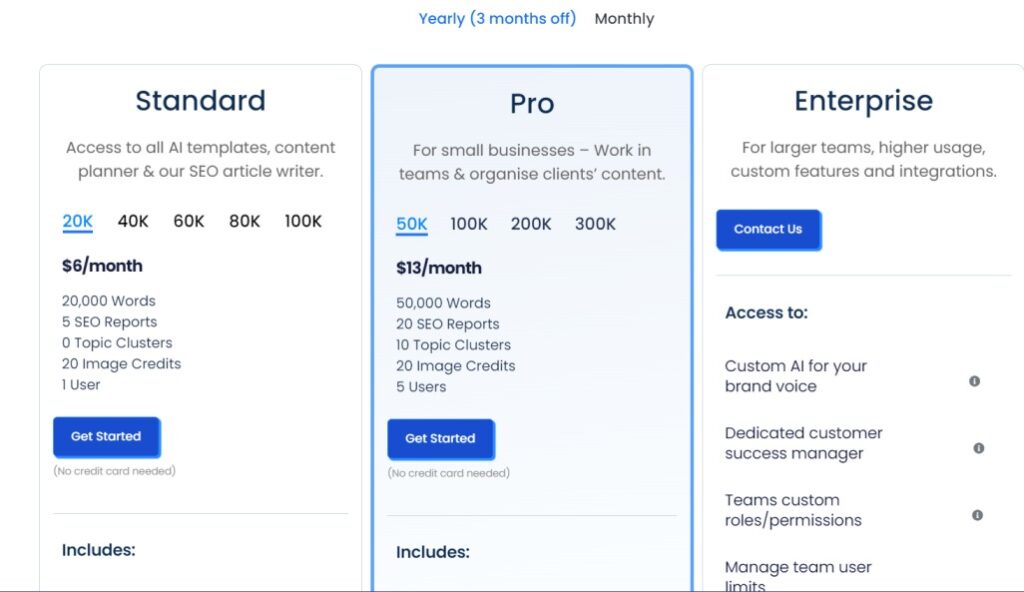Click Contact Us in the Enterprise column
The image size is (1024, 592).
[x=769, y=229]
